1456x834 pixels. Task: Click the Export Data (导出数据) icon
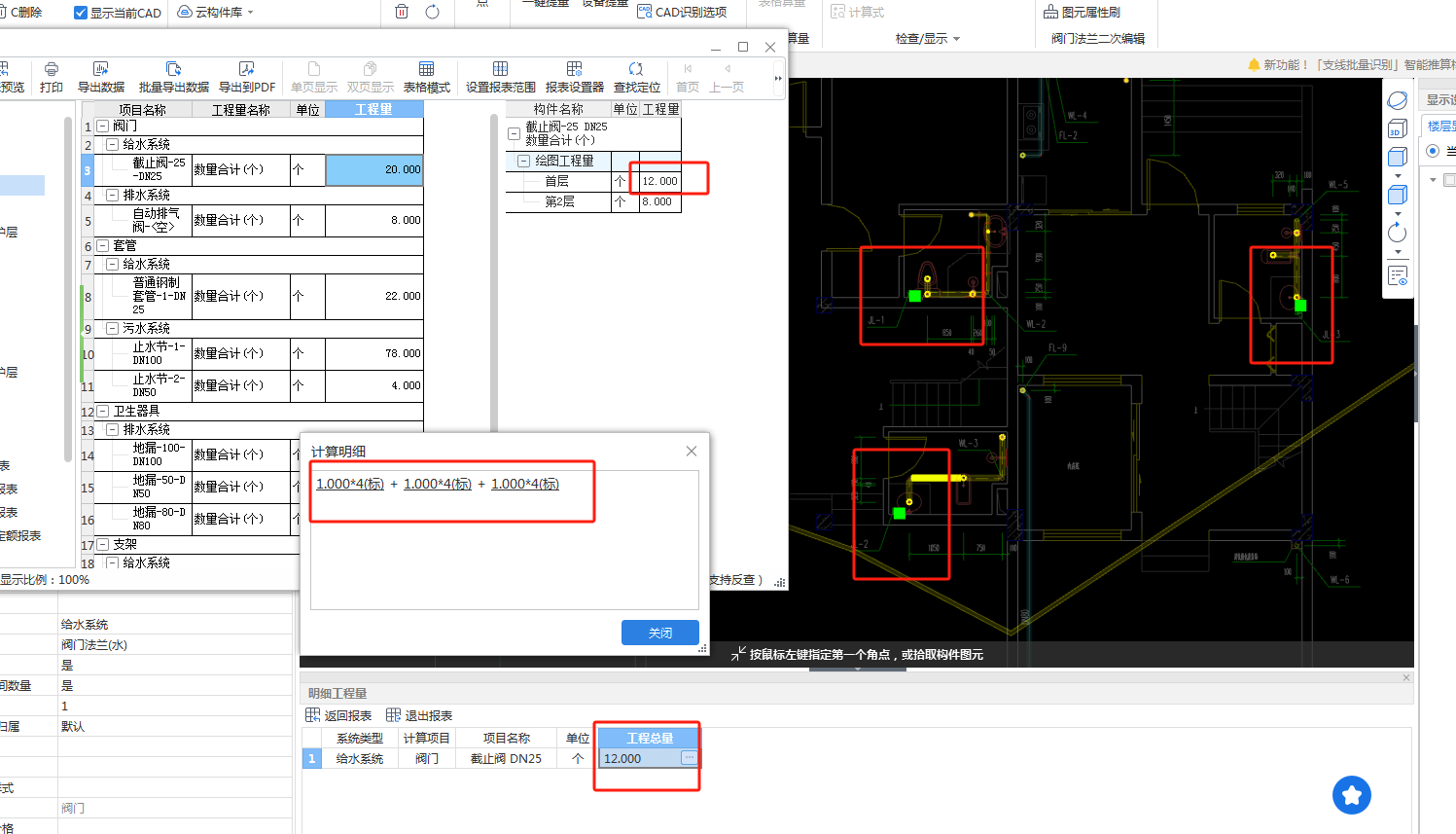[101, 78]
